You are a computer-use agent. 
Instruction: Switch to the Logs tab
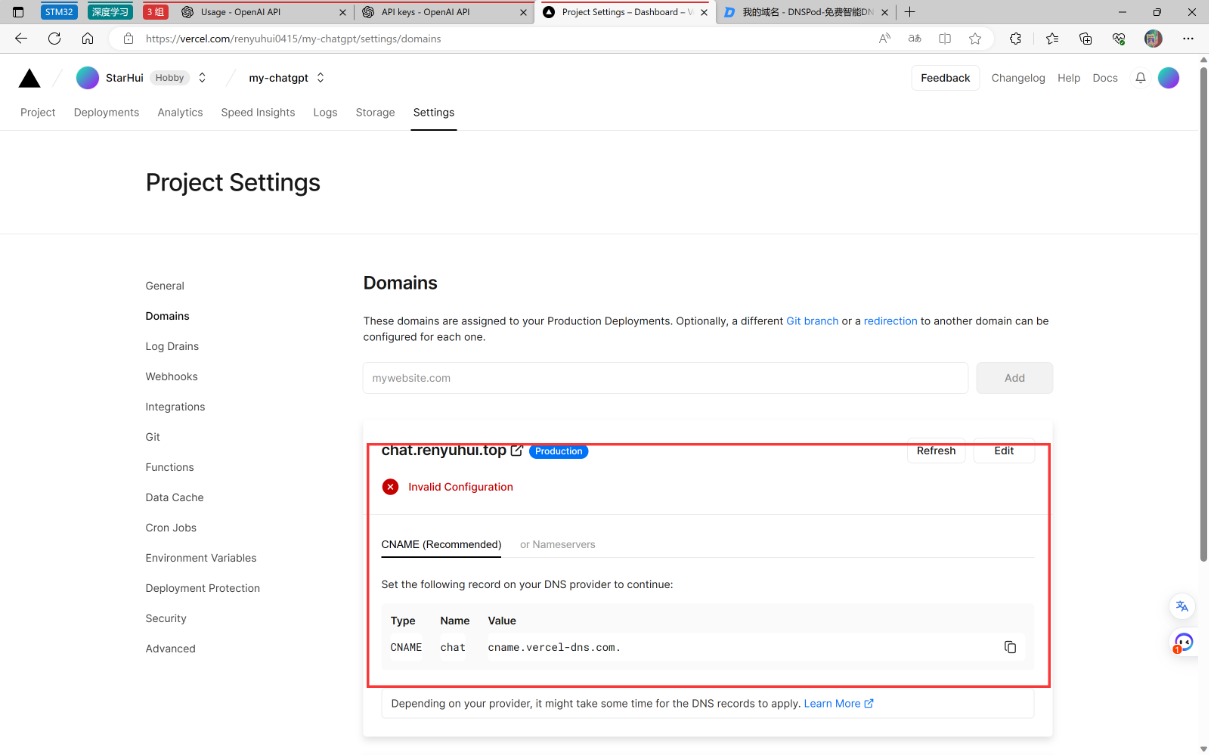click(x=325, y=113)
